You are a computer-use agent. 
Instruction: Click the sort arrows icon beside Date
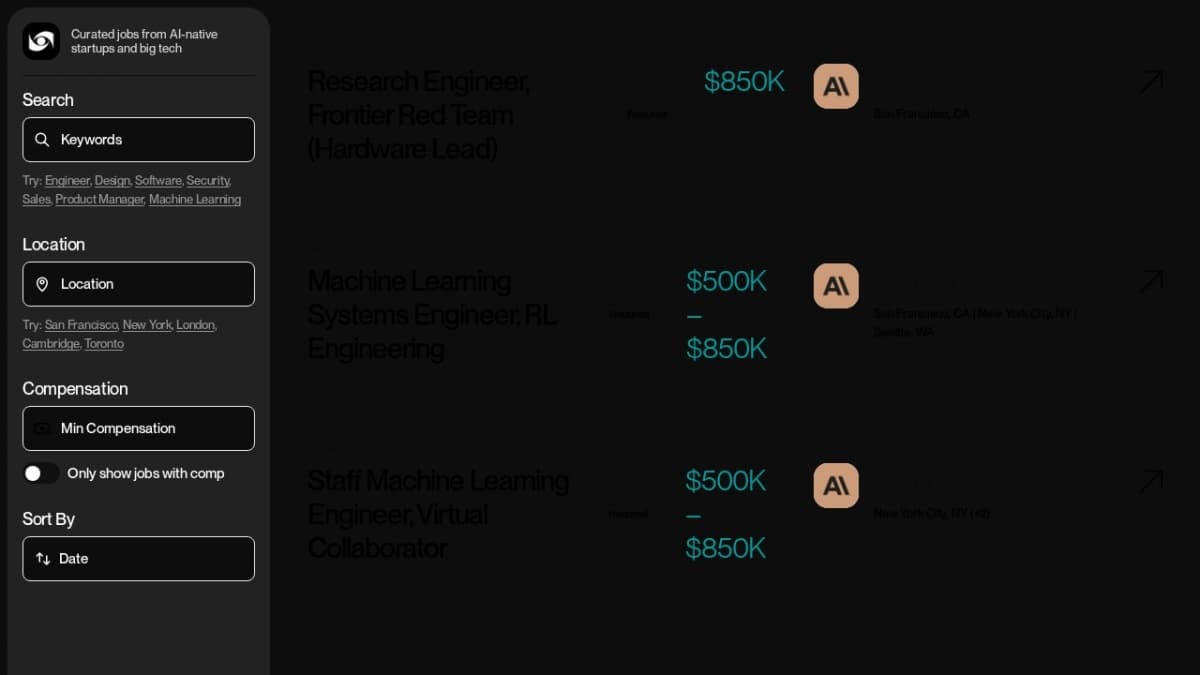point(43,558)
